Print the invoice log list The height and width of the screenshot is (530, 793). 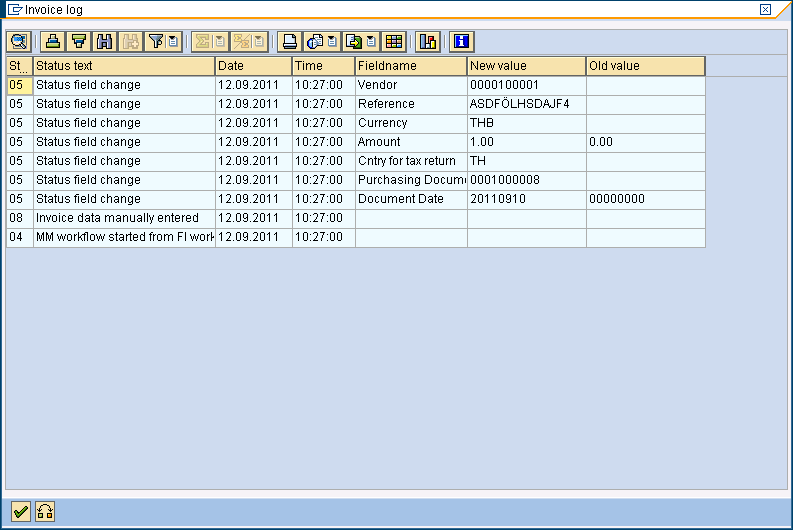pos(290,41)
